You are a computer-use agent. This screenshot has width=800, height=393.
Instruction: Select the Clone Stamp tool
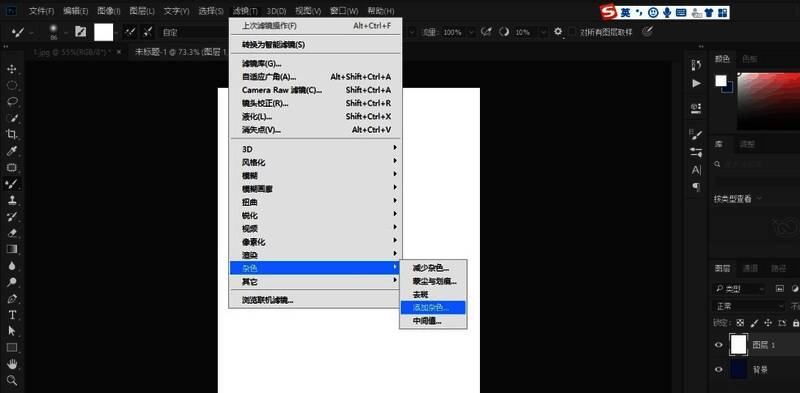[x=12, y=200]
